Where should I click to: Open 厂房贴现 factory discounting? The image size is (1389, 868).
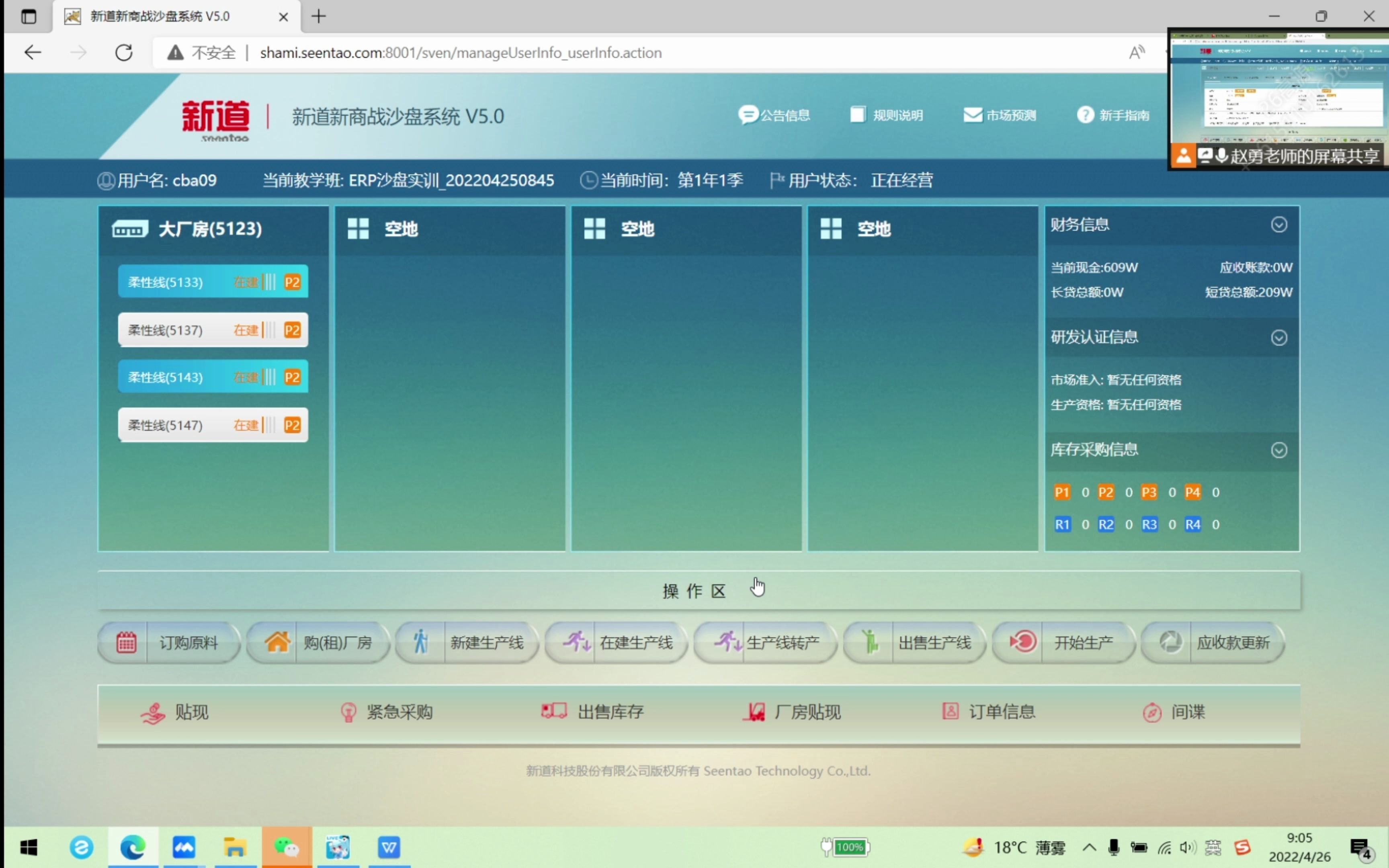(x=791, y=712)
